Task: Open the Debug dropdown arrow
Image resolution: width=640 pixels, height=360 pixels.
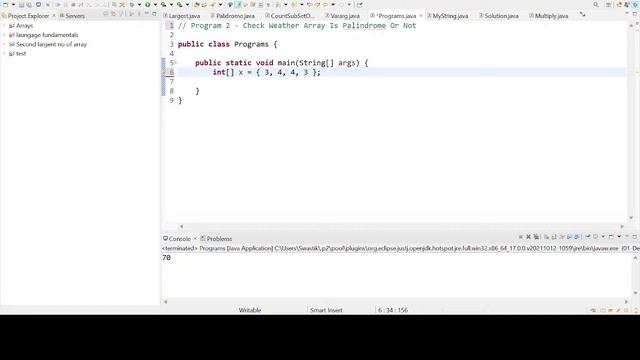Action: tap(139, 4)
